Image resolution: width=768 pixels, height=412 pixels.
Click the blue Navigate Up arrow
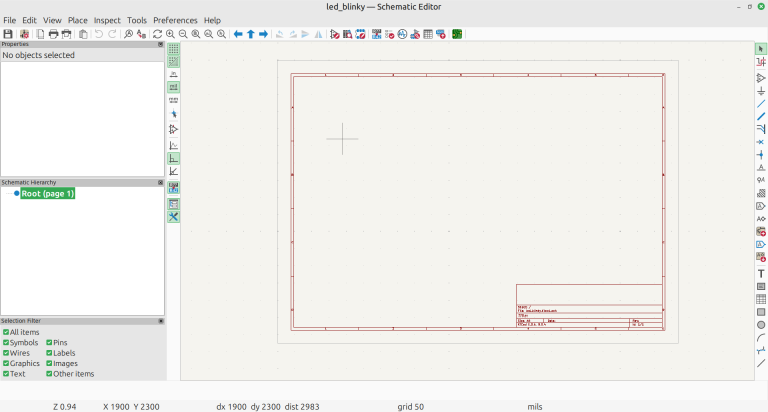[x=250, y=34]
